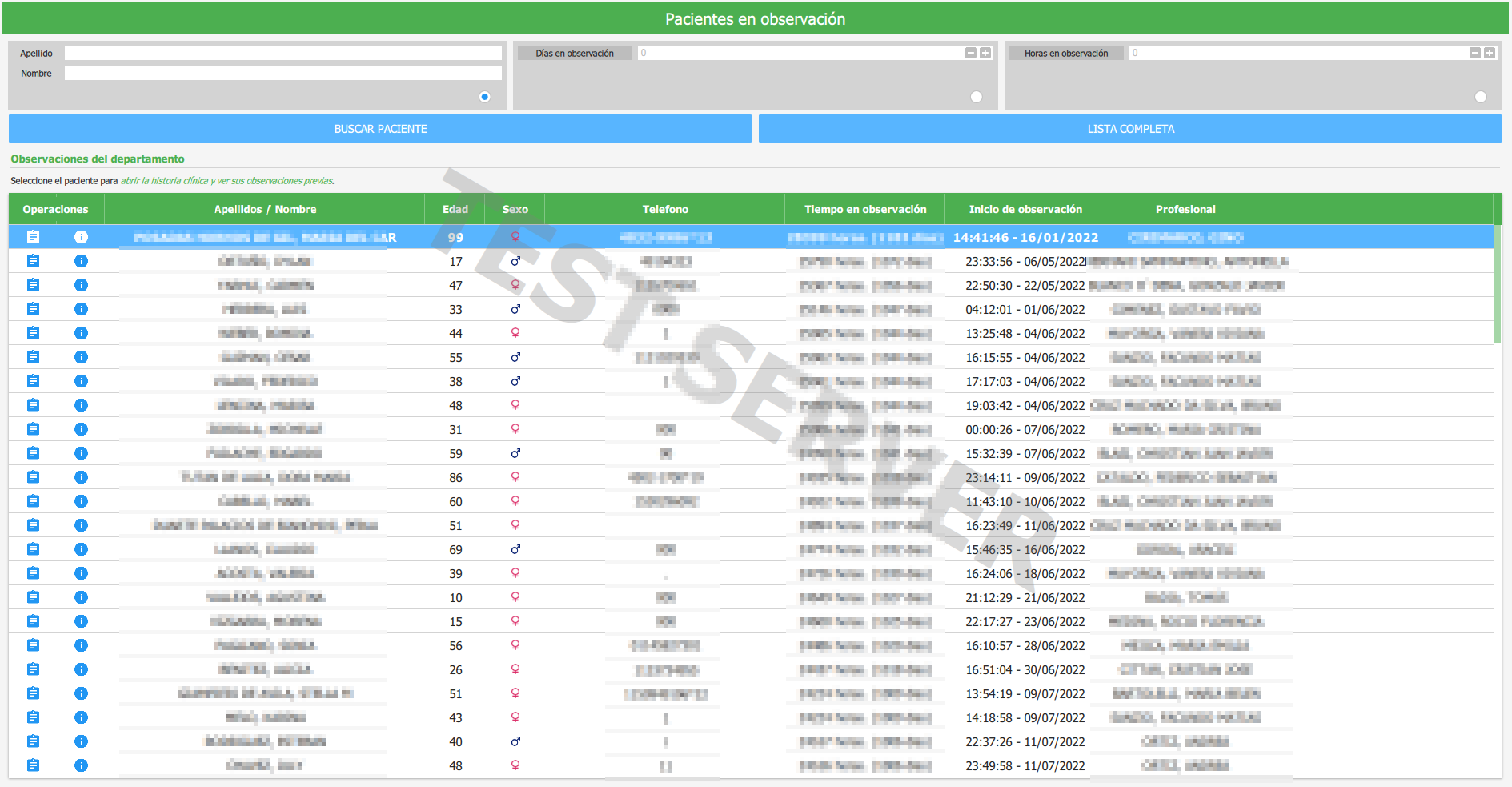Increase Horas en observación with plus button
1512x787 pixels.
1490,53
